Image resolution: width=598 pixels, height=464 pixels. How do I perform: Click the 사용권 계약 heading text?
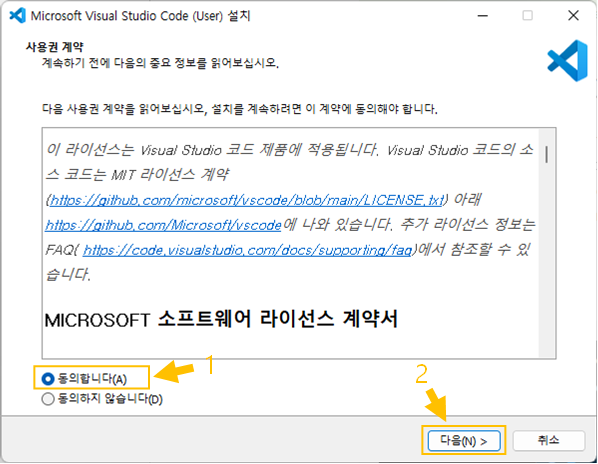tap(55, 47)
